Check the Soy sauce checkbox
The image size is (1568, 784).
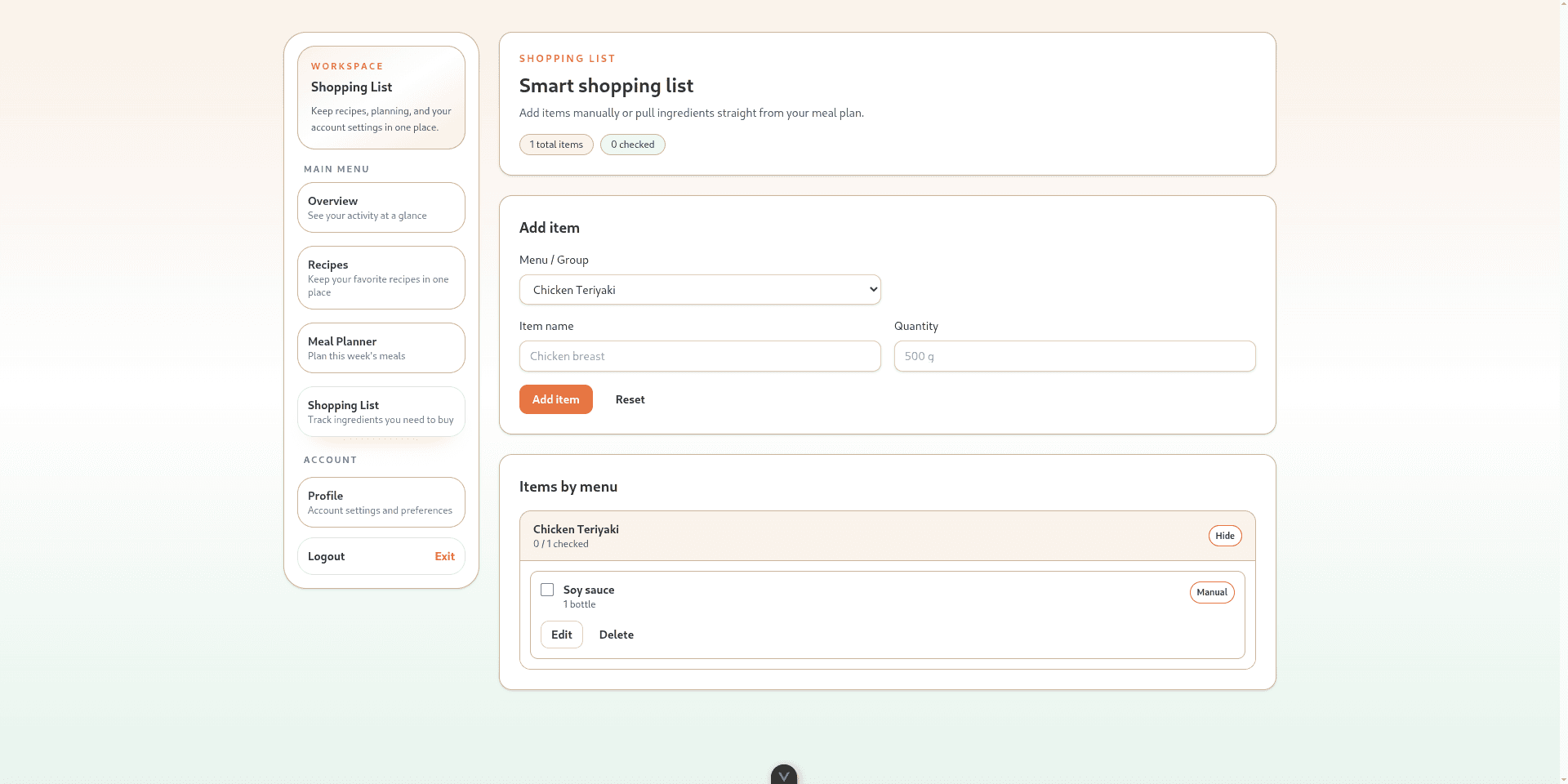pos(547,590)
